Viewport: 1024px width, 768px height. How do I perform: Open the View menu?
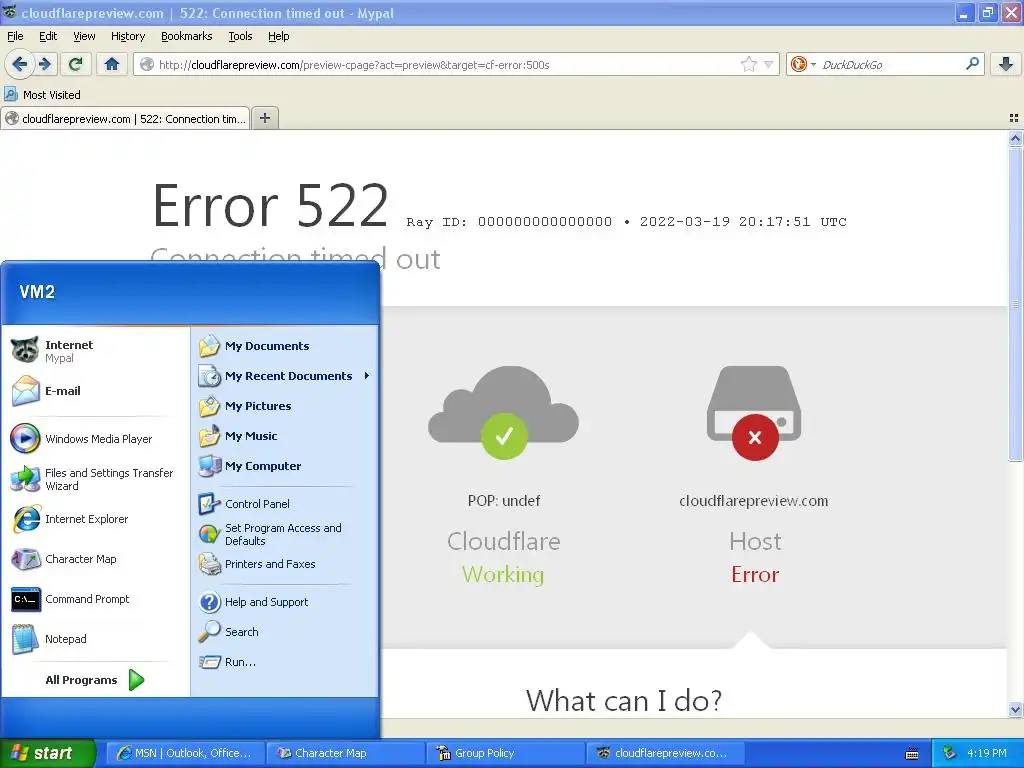[84, 36]
